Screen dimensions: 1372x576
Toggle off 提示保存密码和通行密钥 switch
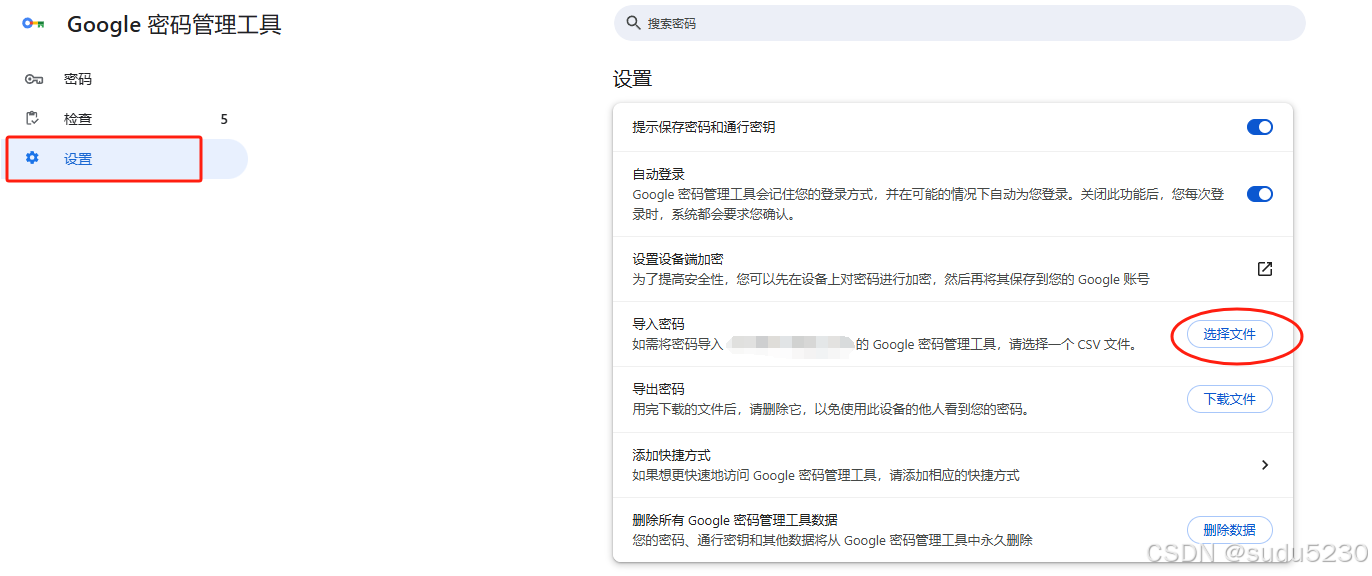pyautogui.click(x=1260, y=127)
